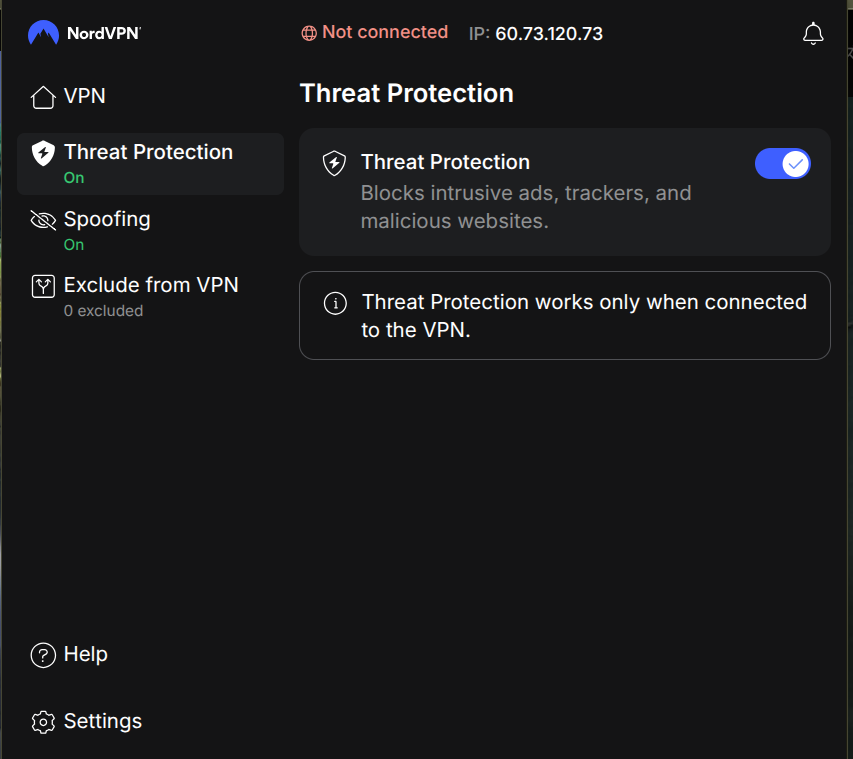Open notifications via the bell icon
The image size is (853, 759).
[x=813, y=34]
